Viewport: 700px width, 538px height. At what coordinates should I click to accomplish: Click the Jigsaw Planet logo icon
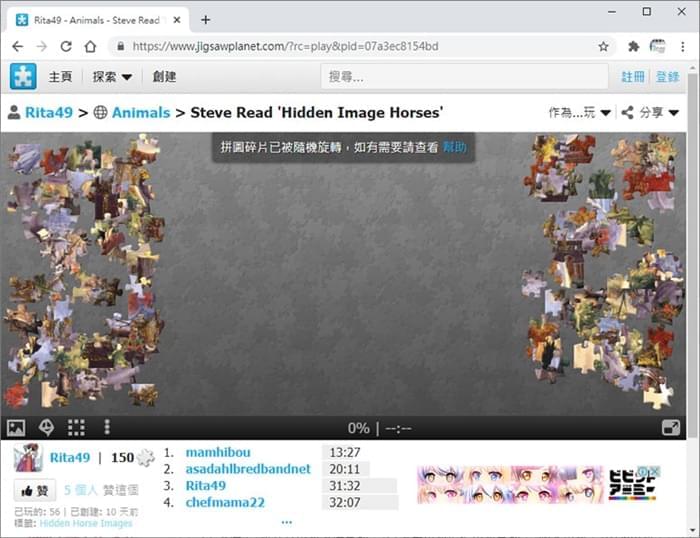(23, 76)
